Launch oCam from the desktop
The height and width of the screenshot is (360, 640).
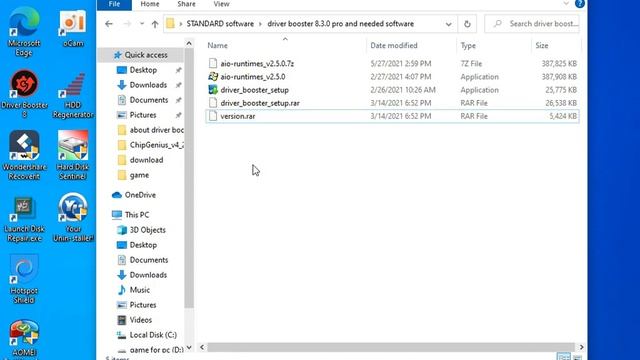coord(73,27)
